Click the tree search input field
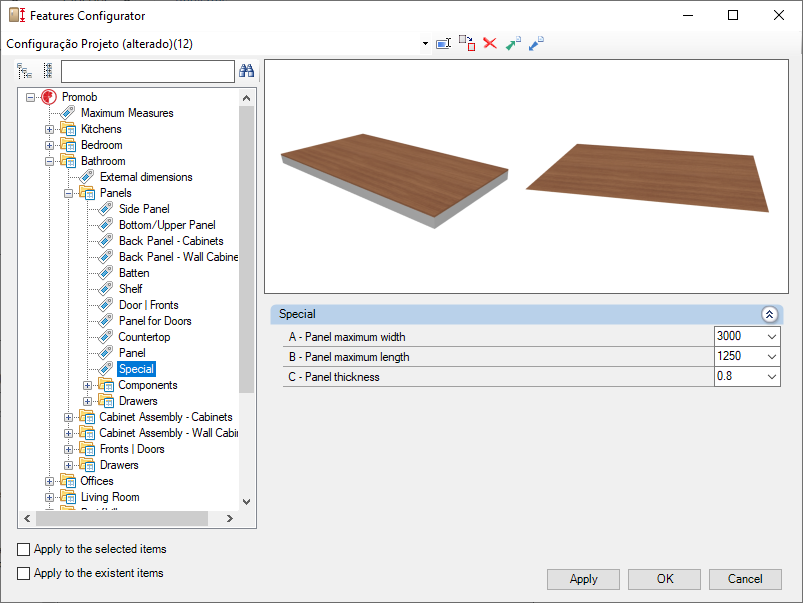 tap(148, 71)
